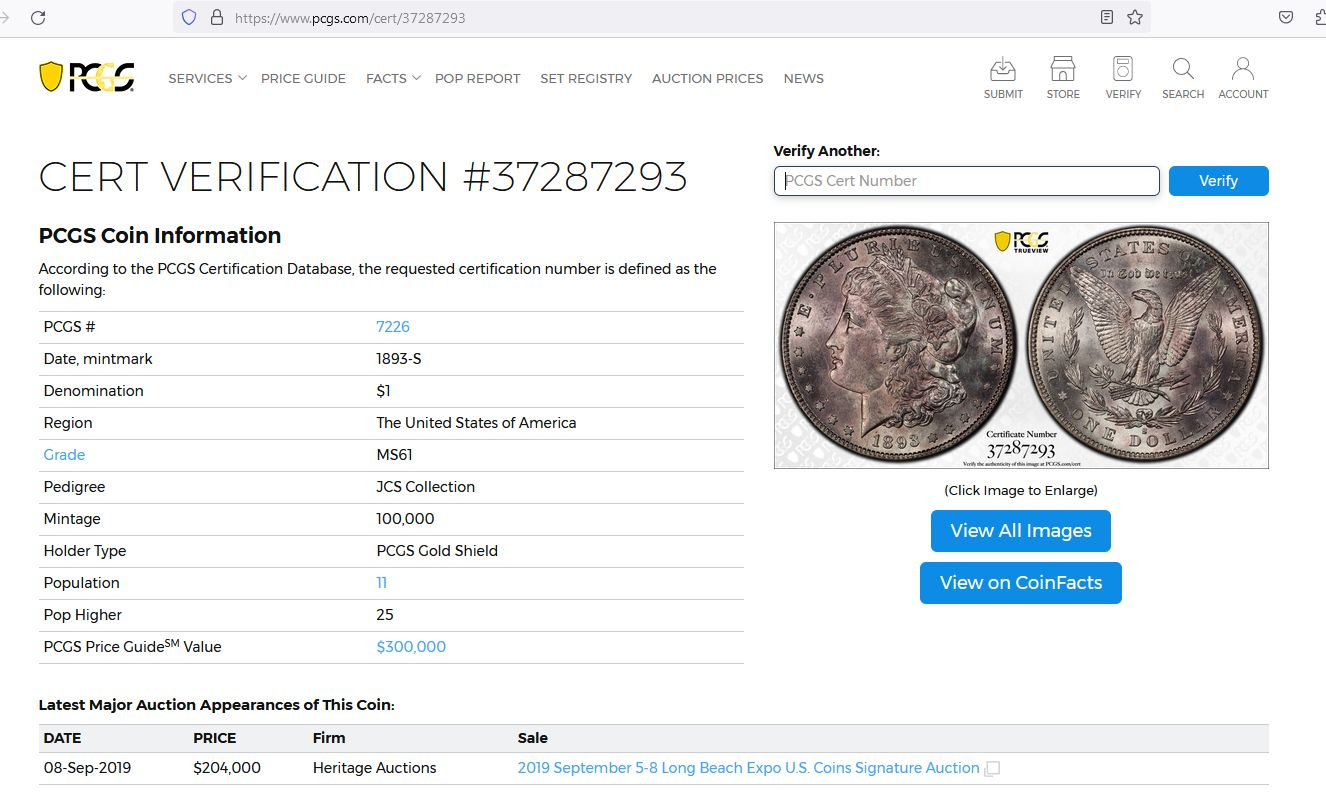
Task: Click the PCGS shield logo
Action: [x=87, y=77]
